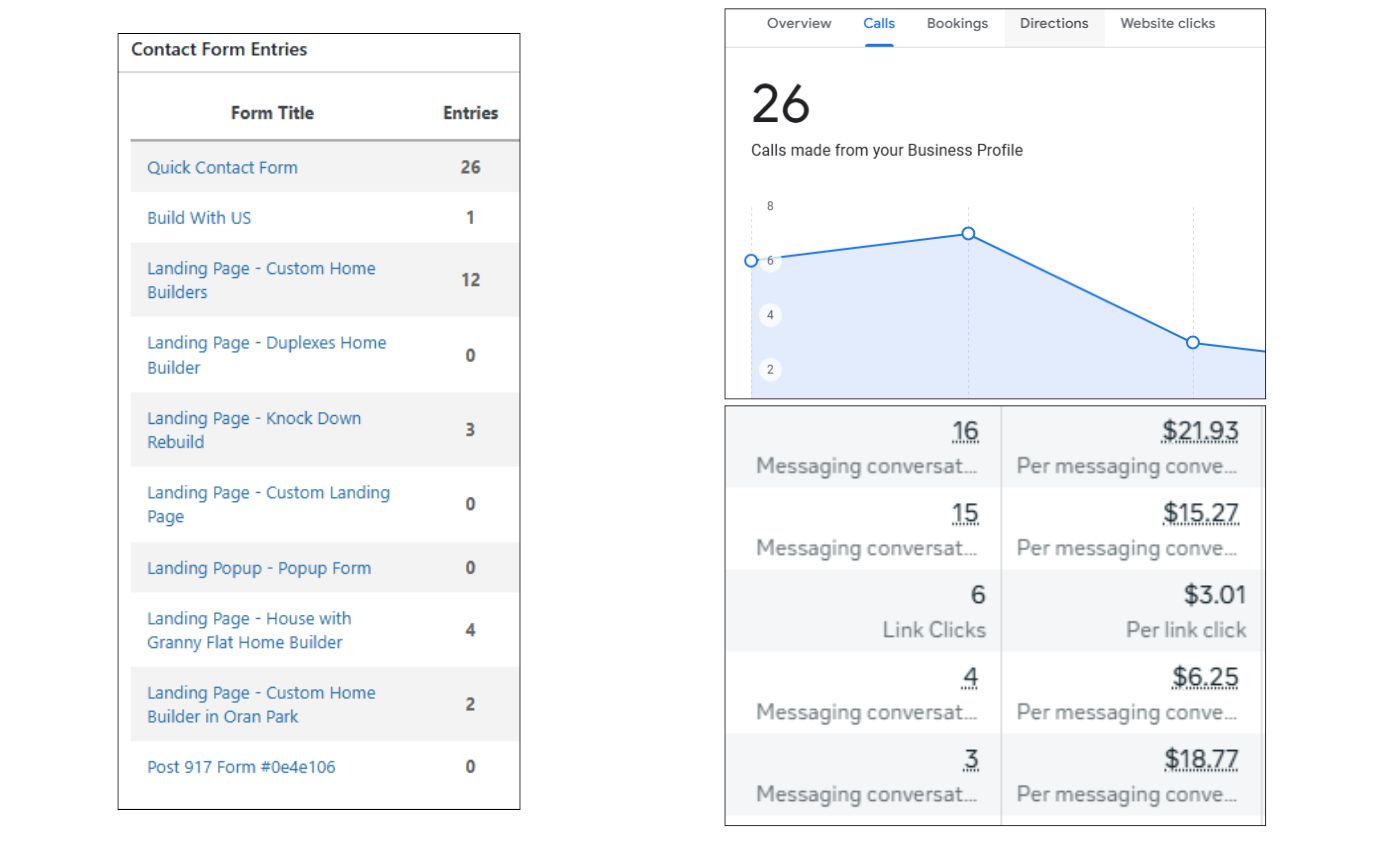The height and width of the screenshot is (843, 1385).
Task: Open Landing Popup - Popup Form link
Action: tap(259, 568)
